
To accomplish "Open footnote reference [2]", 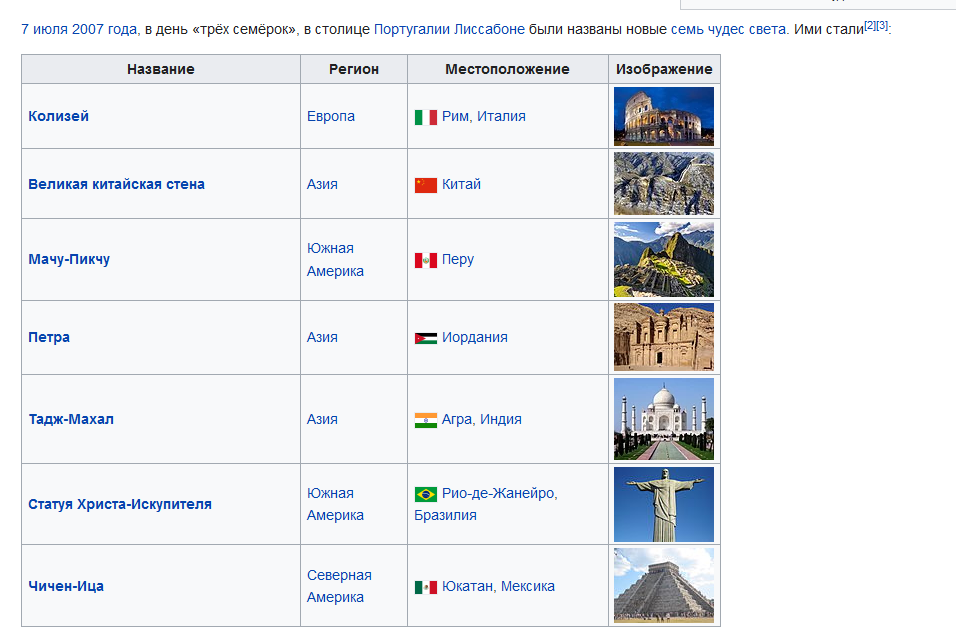I will point(870,25).
